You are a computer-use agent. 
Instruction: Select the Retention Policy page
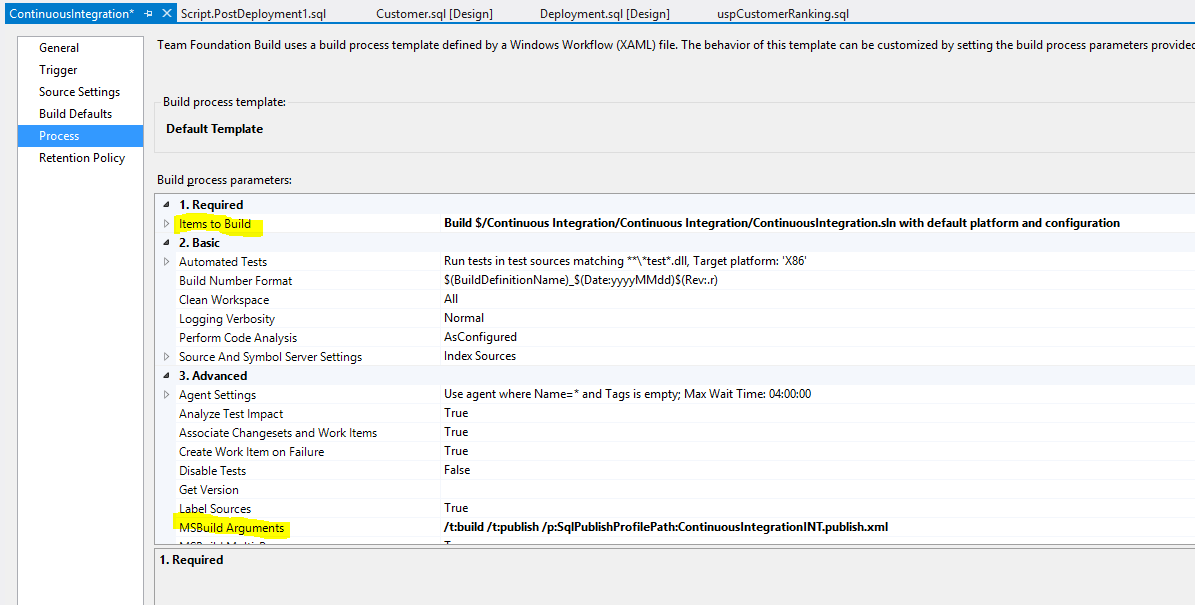tap(82, 158)
